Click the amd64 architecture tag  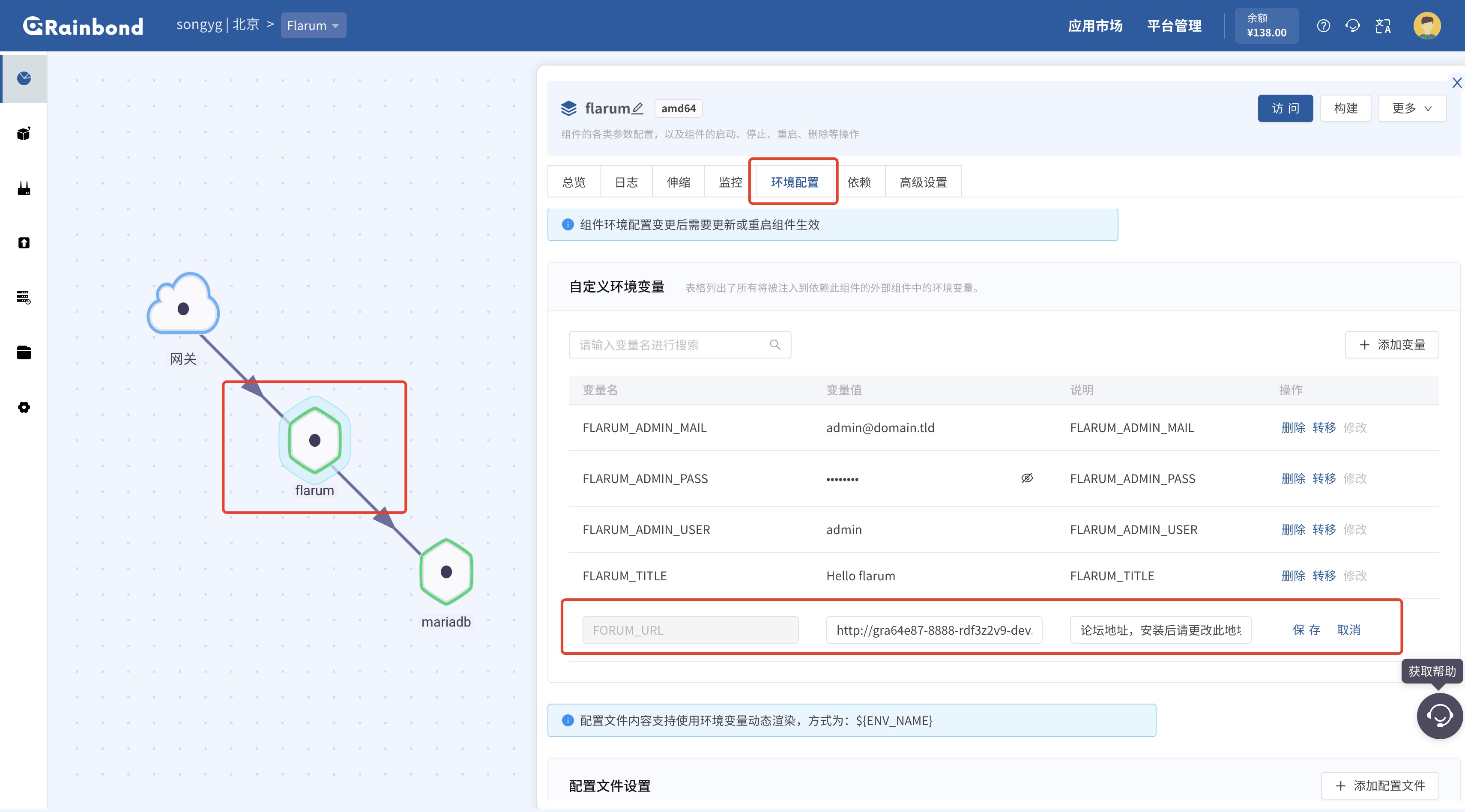(x=679, y=108)
